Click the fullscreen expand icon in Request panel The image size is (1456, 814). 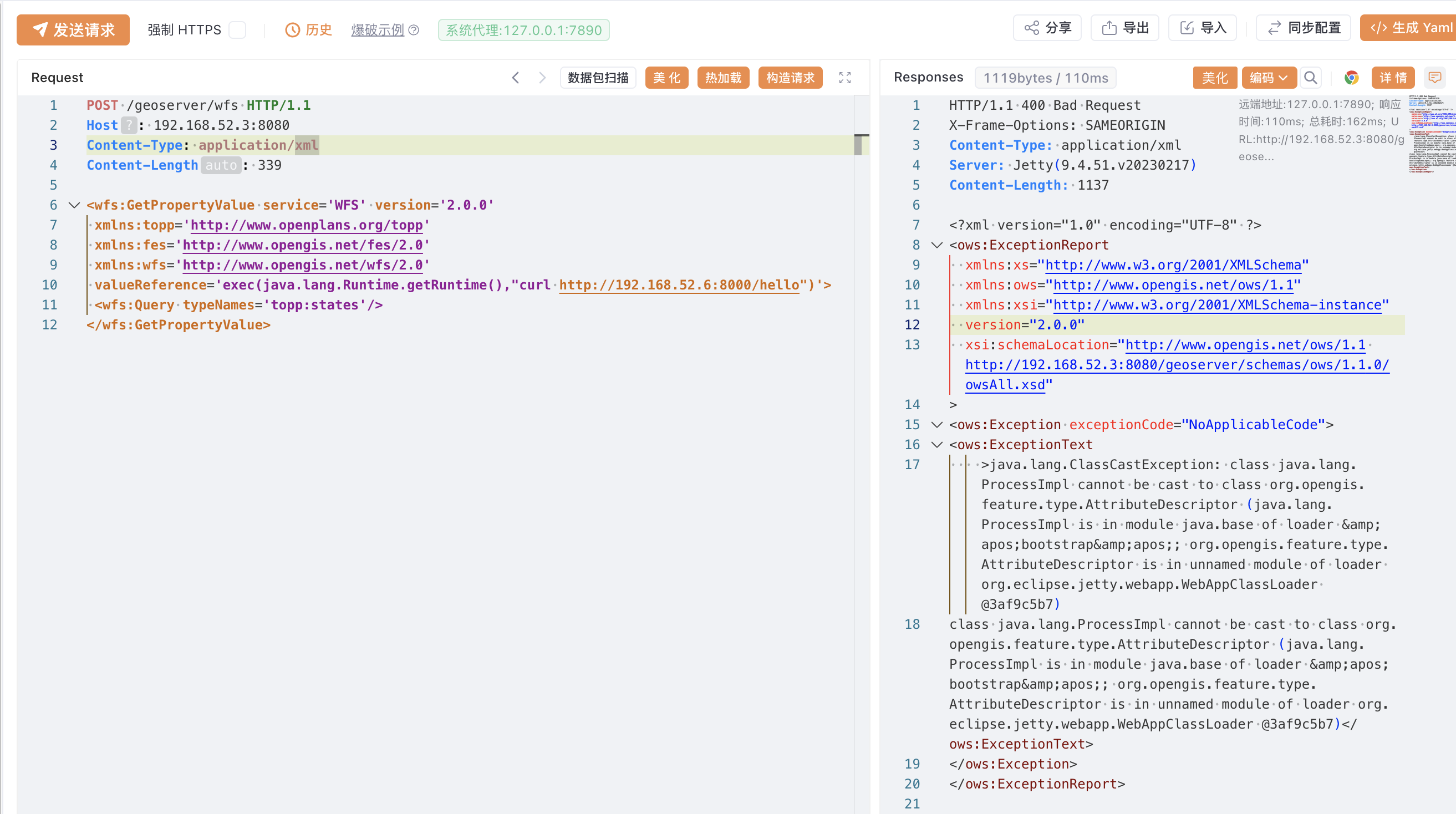(x=844, y=78)
